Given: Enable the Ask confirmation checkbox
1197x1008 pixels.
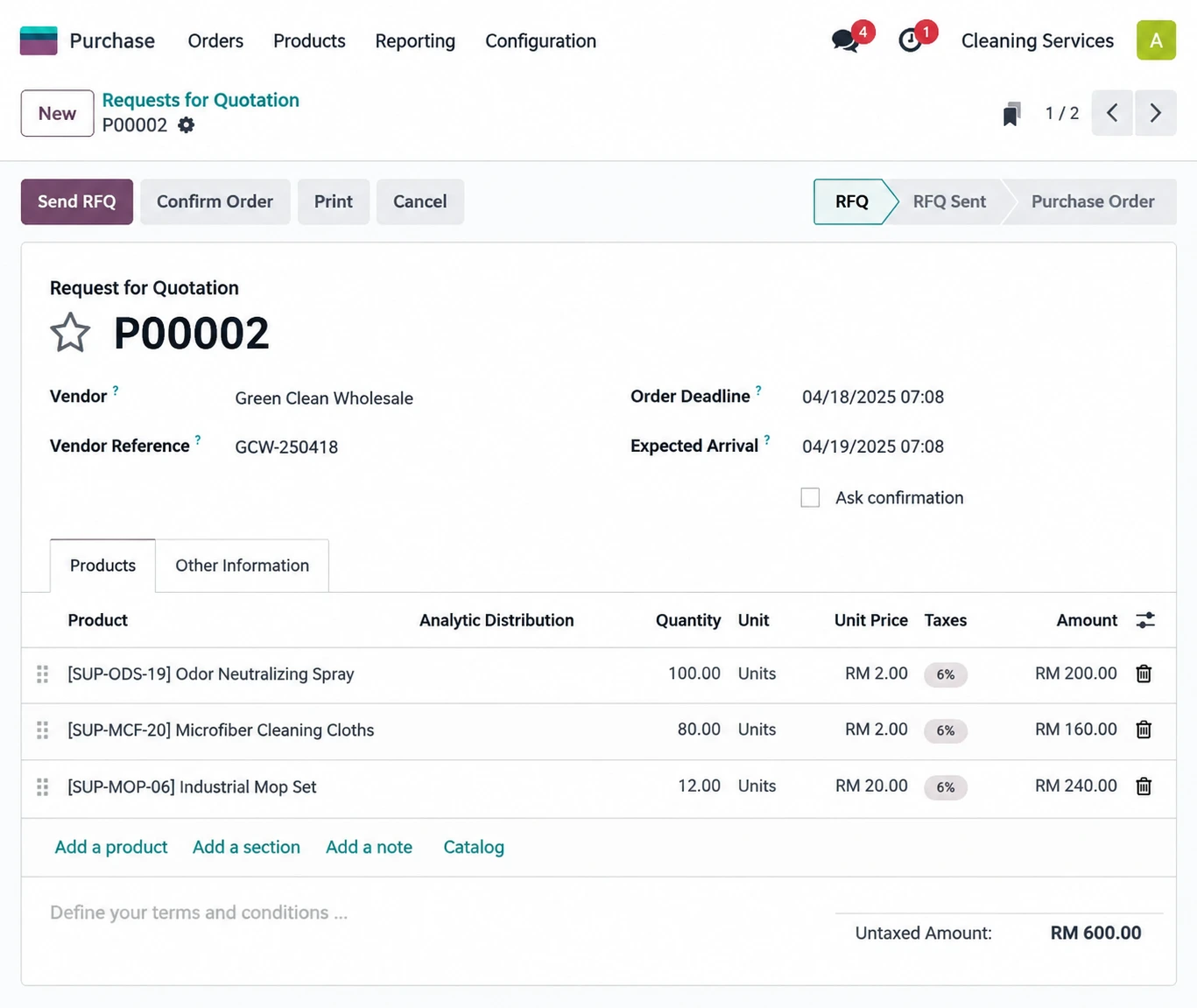Looking at the screenshot, I should (810, 497).
